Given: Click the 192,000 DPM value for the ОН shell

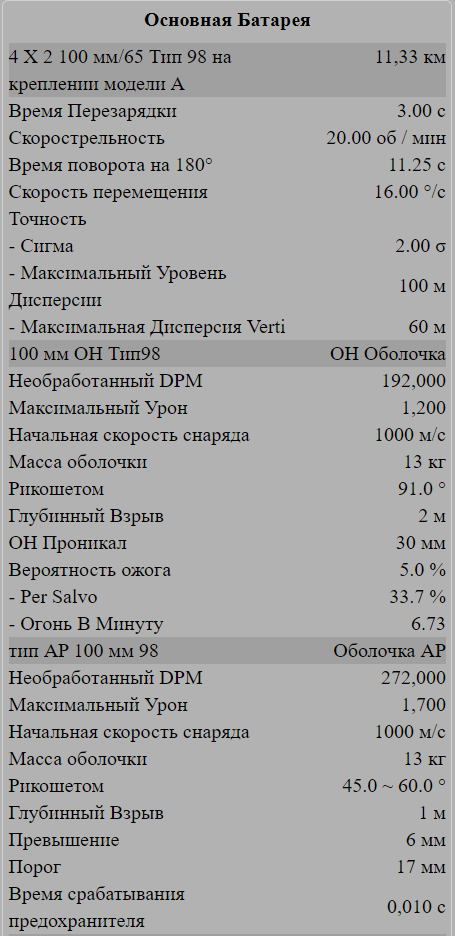Looking at the screenshot, I should [414, 381].
